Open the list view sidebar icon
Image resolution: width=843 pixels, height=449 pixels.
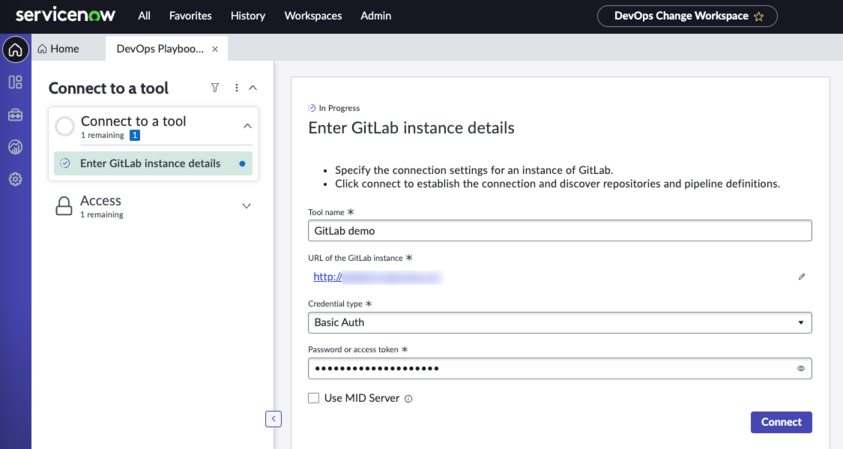tap(16, 82)
